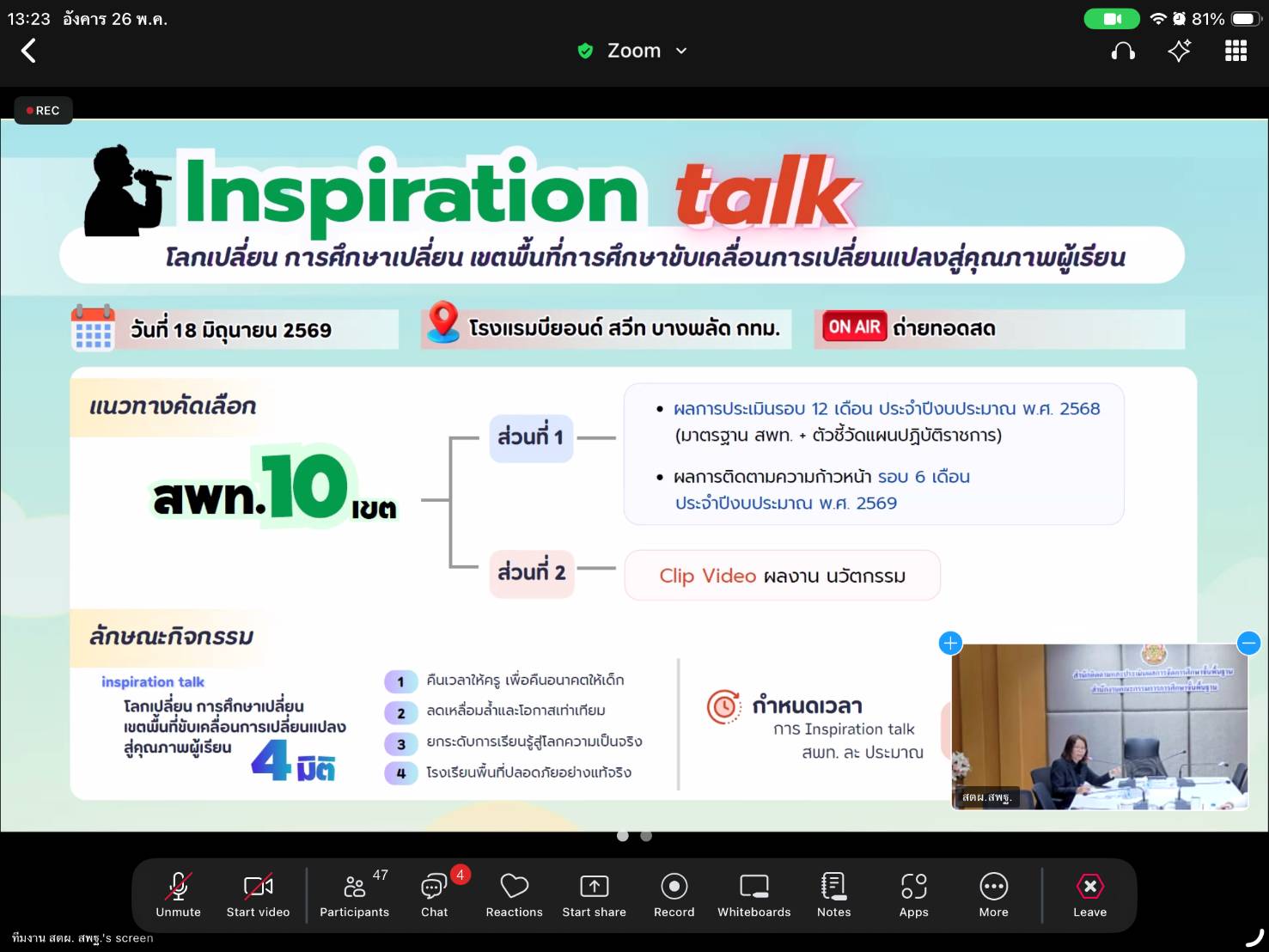Go to second page indicator dot
This screenshot has height=952, width=1269.
point(646,835)
